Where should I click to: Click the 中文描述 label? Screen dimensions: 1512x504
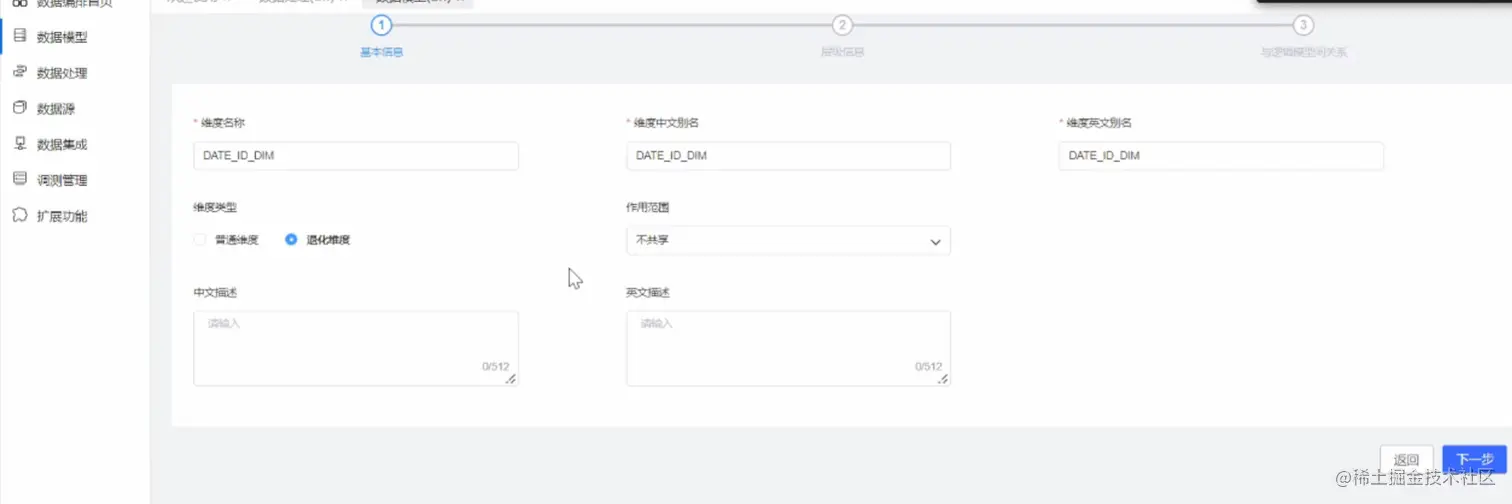pos(215,293)
